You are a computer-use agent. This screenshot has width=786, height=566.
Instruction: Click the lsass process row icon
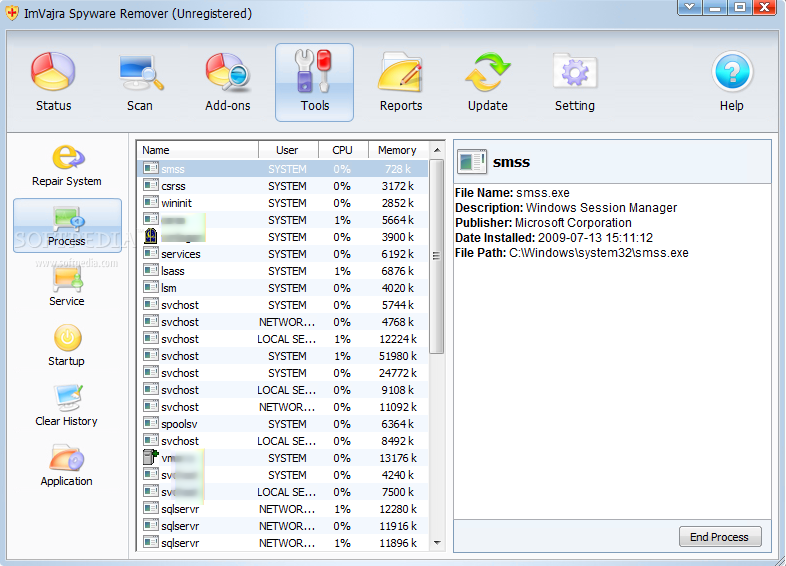151,271
